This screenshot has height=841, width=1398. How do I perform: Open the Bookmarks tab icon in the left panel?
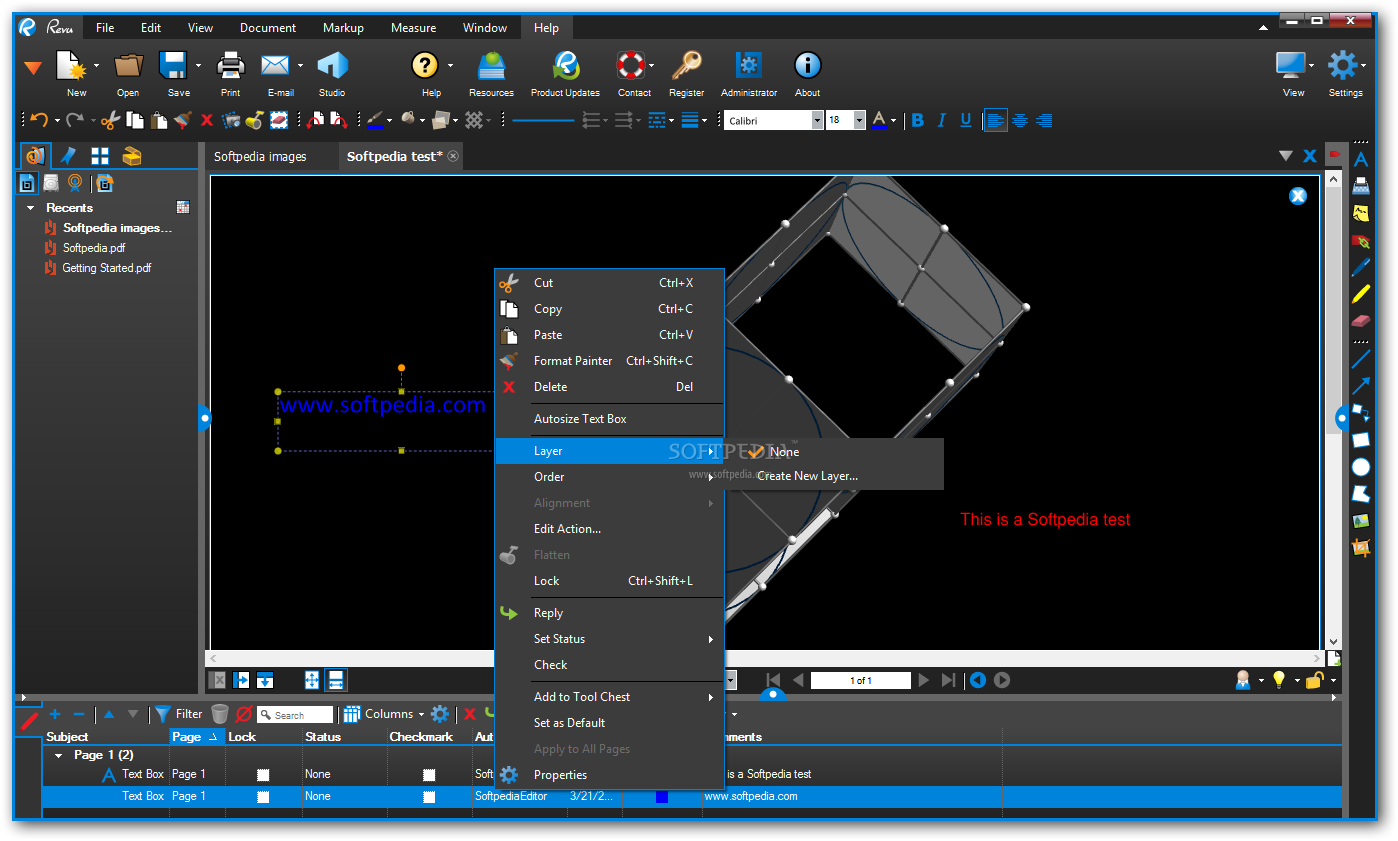[x=68, y=156]
